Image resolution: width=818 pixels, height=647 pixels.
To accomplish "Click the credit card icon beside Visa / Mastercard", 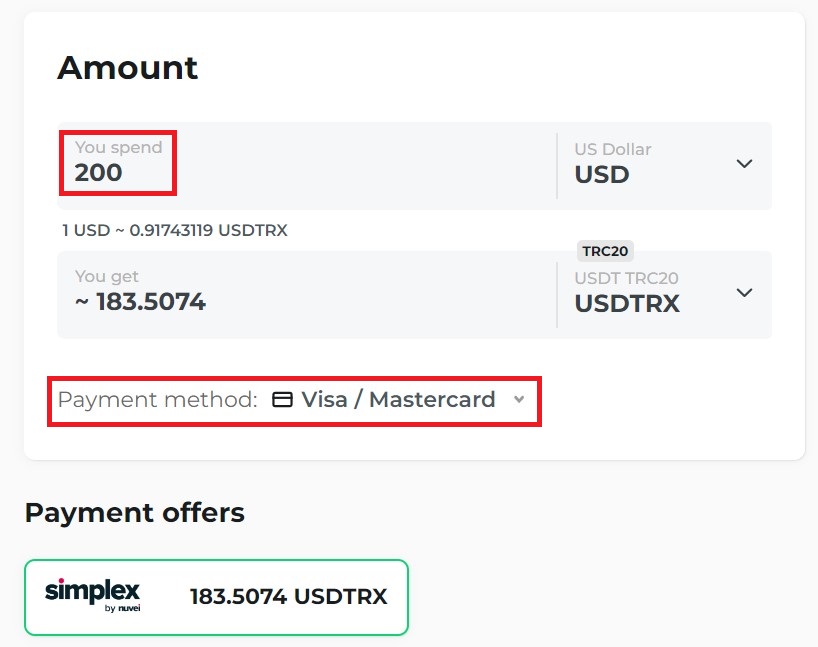I will [283, 400].
